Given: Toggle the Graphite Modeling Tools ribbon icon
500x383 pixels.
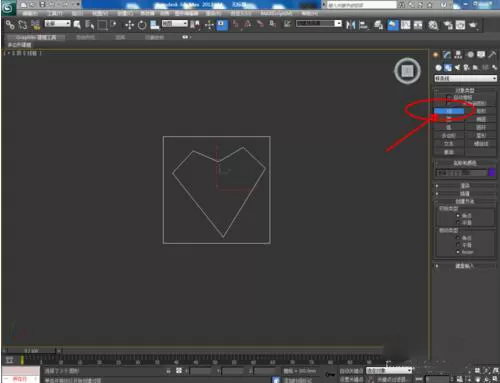Looking at the screenshot, I should (x=393, y=25).
